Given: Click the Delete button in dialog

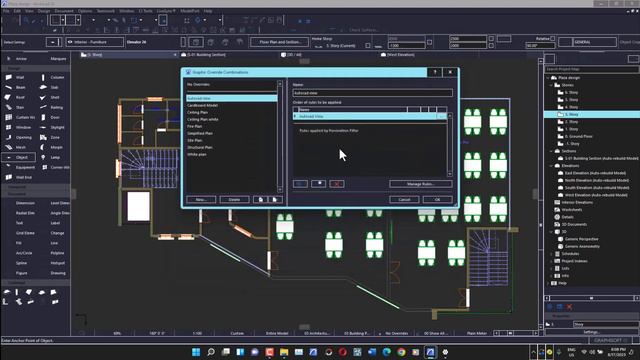Looking at the screenshot, I should [234, 200].
